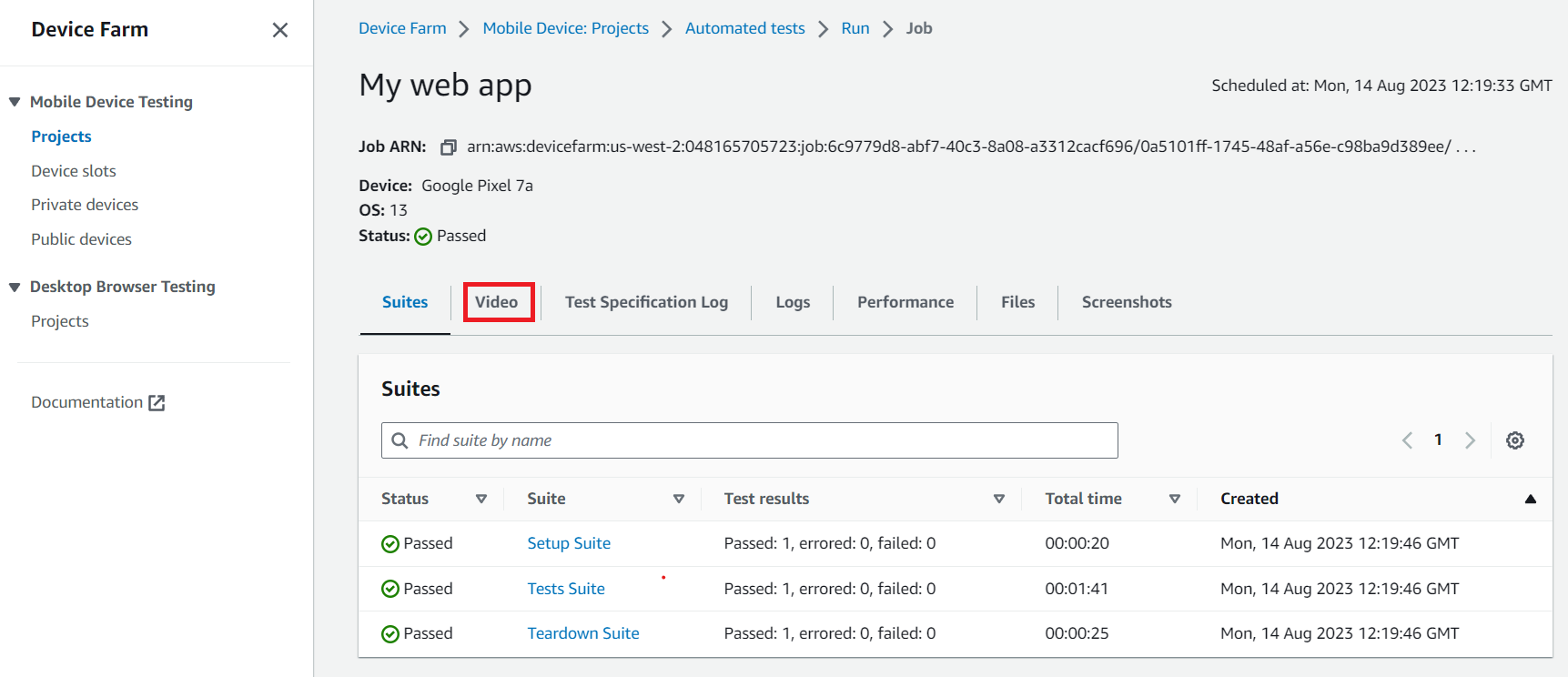Click the external link icon beside Documentation
1568x677 pixels.
[157, 403]
